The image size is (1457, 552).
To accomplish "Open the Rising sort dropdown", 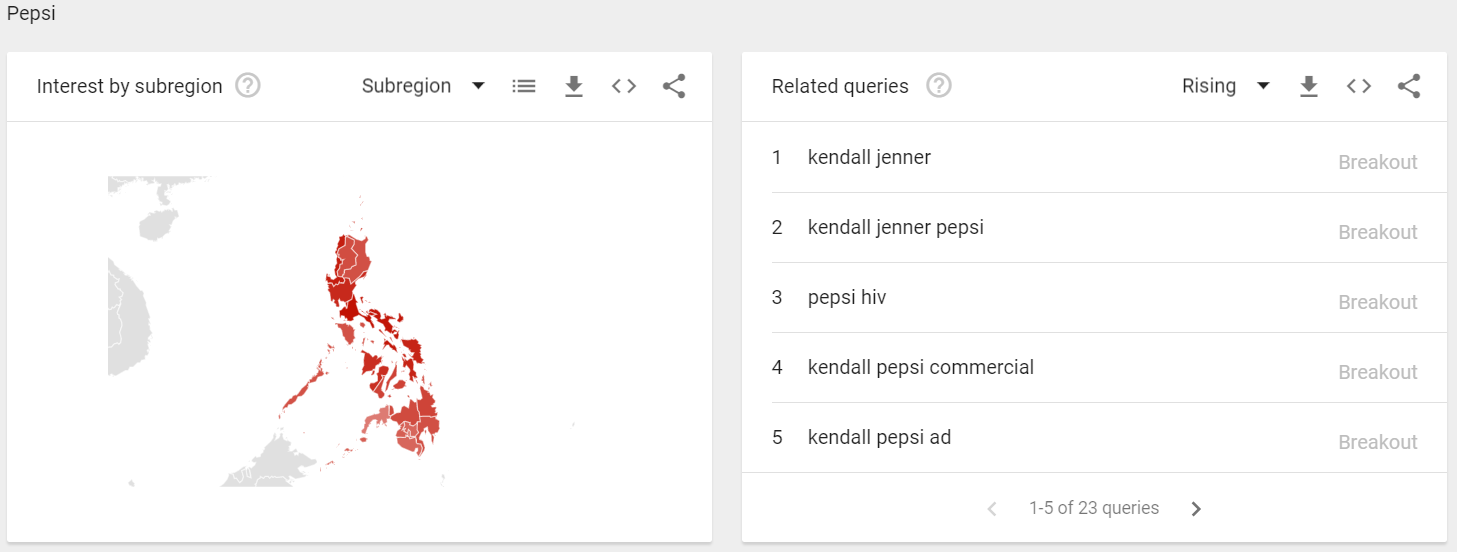I will 1226,86.
